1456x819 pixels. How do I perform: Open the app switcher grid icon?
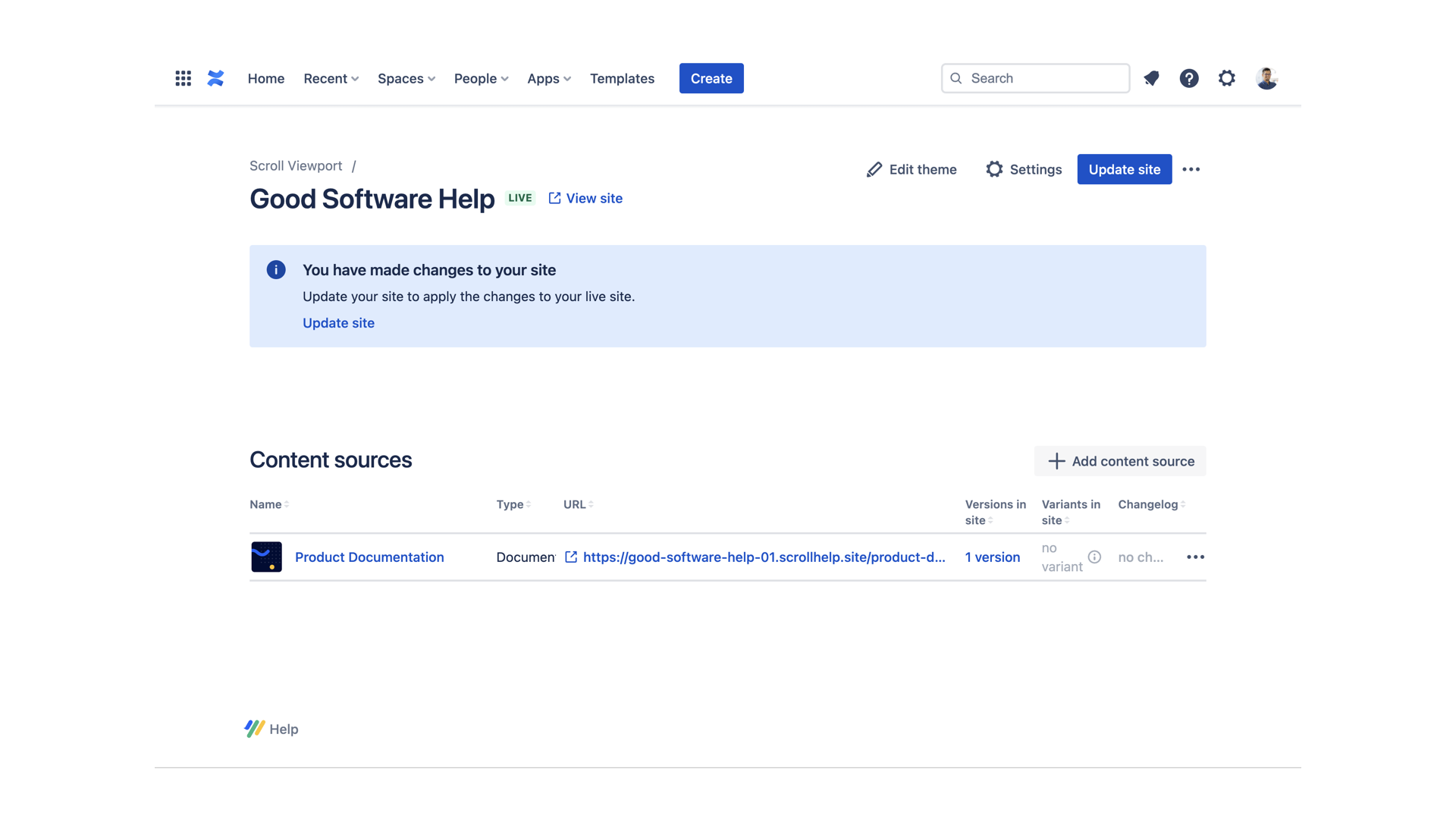[x=183, y=78]
